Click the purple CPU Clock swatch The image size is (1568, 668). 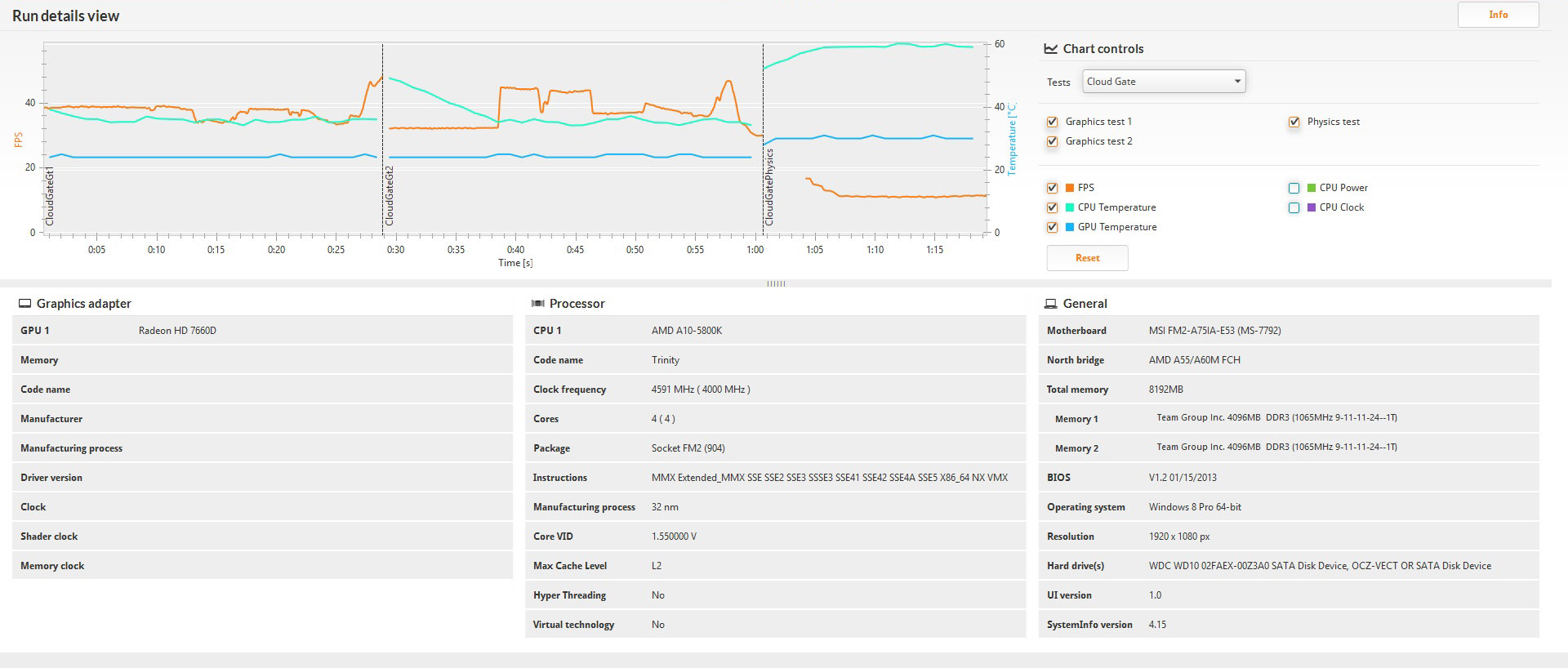(x=1312, y=207)
